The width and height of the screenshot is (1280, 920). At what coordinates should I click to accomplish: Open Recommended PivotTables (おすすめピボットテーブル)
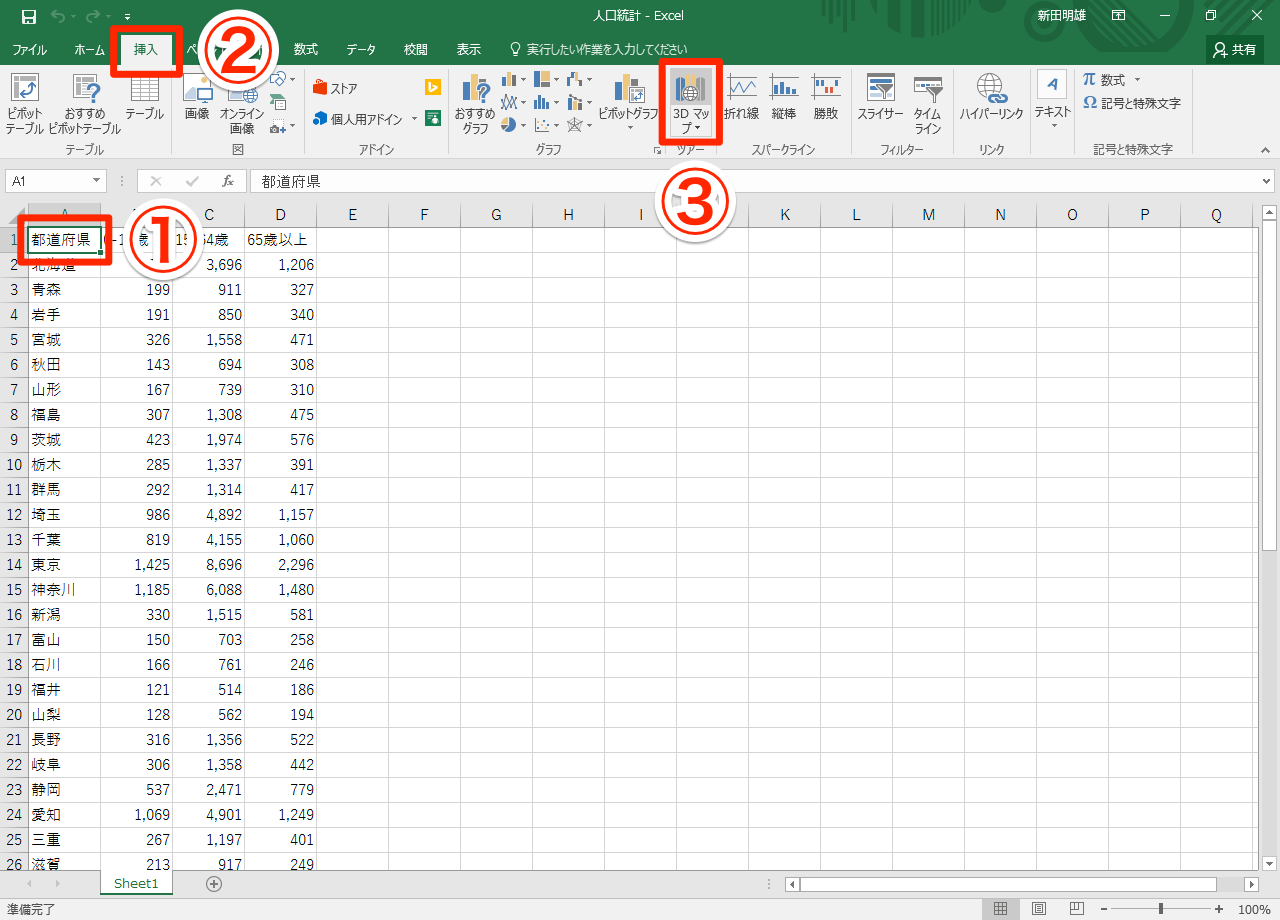pos(84,105)
